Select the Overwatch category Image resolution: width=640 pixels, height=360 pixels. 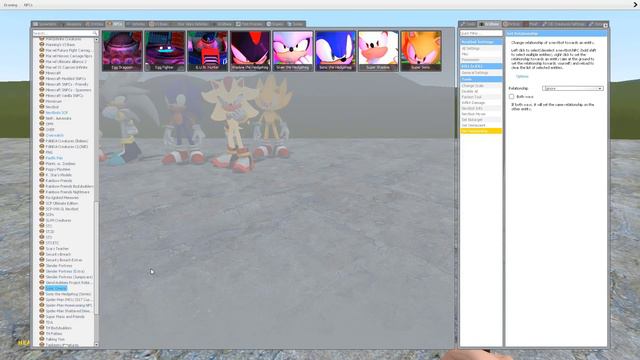click(54, 135)
